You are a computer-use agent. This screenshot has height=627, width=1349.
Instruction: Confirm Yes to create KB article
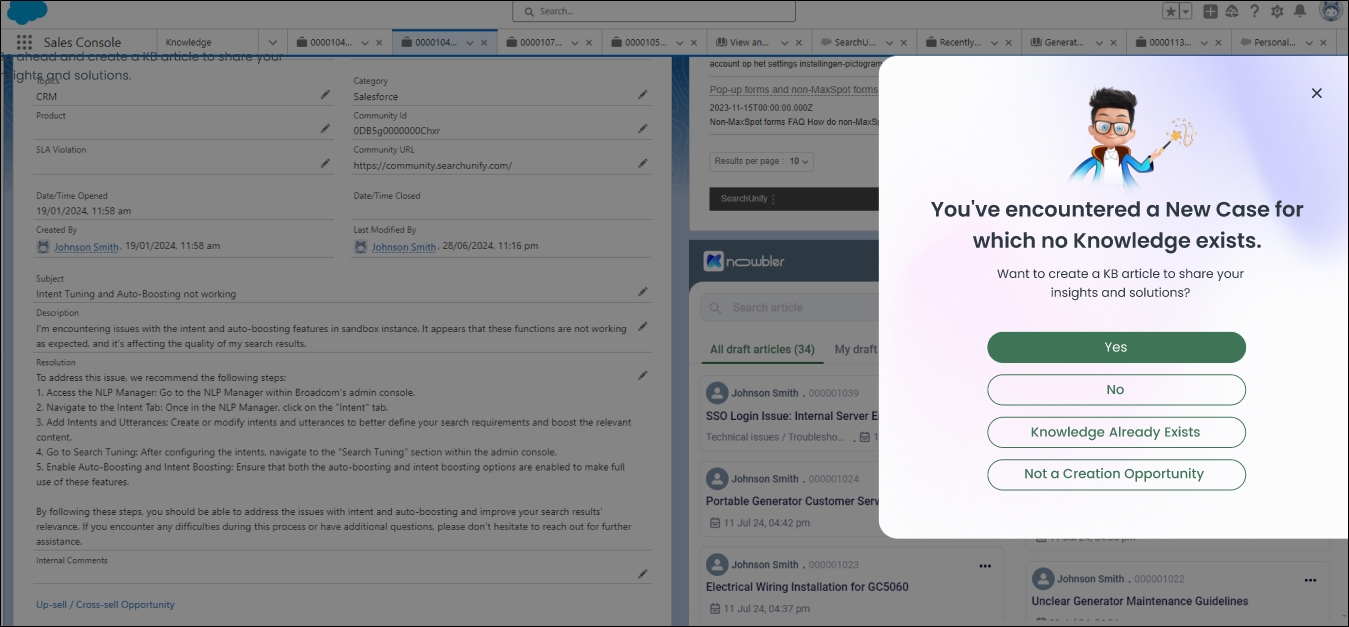[1116, 347]
